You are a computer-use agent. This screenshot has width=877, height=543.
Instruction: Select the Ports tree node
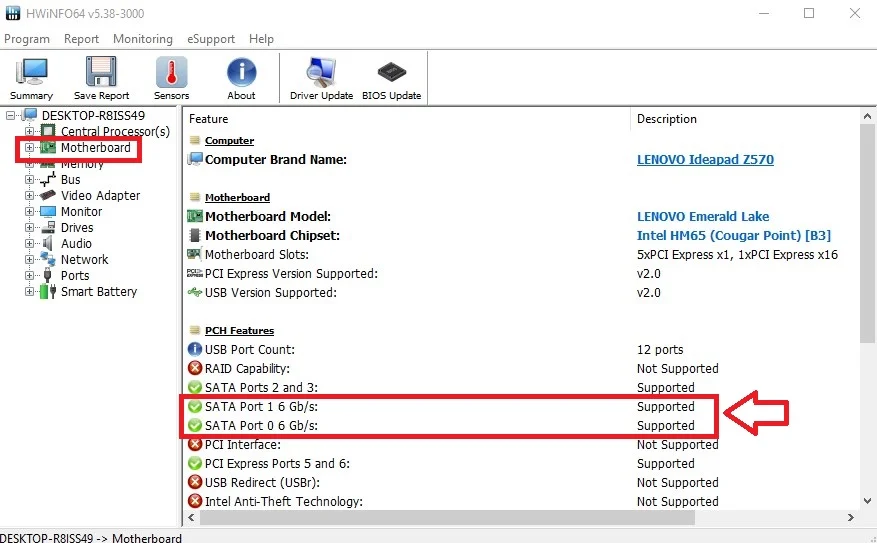[x=75, y=276]
